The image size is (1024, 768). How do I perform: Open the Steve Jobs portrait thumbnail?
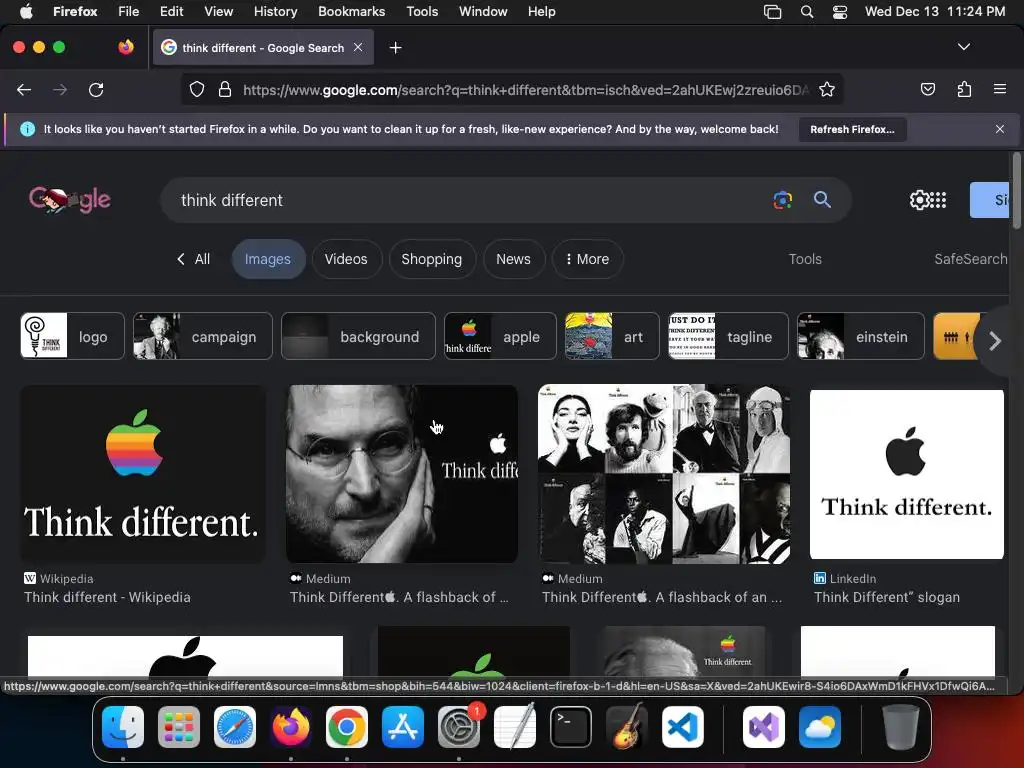click(x=402, y=474)
